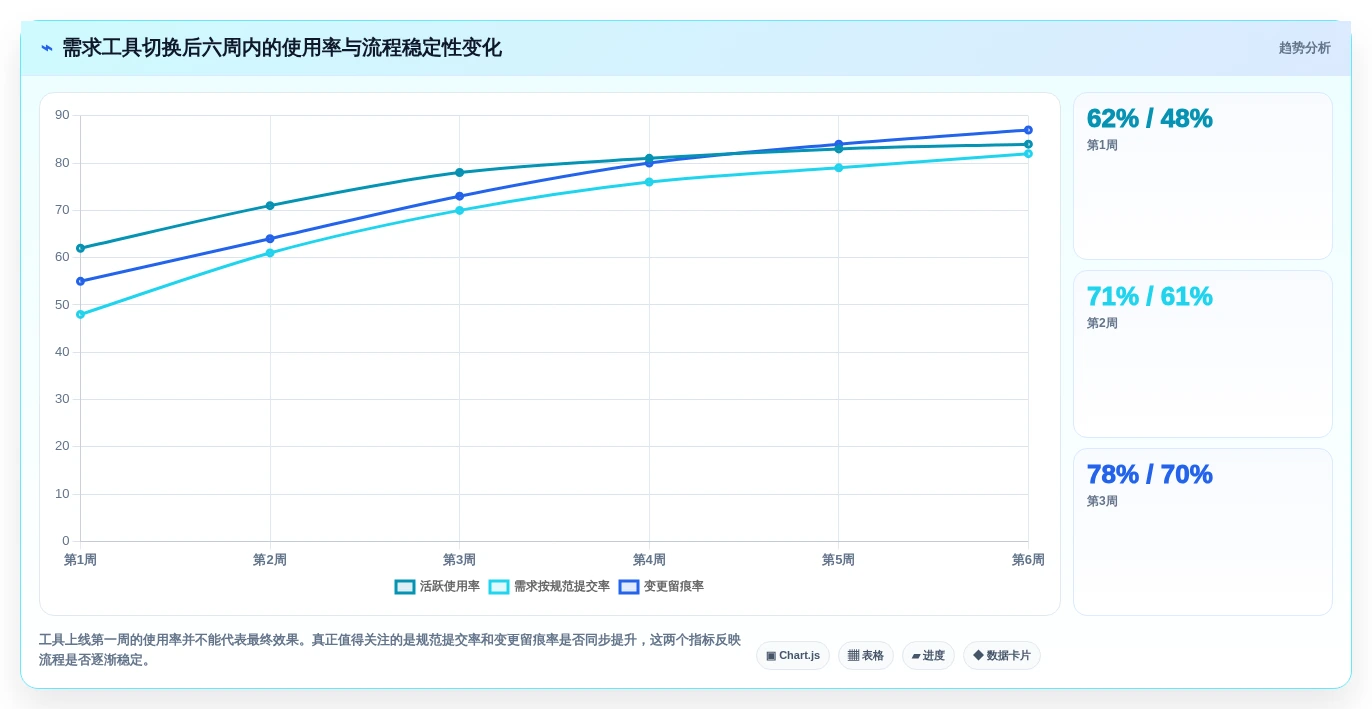Click the 90 y-axis value
Screen dimensions: 1372x709
pyautogui.click(x=62, y=115)
